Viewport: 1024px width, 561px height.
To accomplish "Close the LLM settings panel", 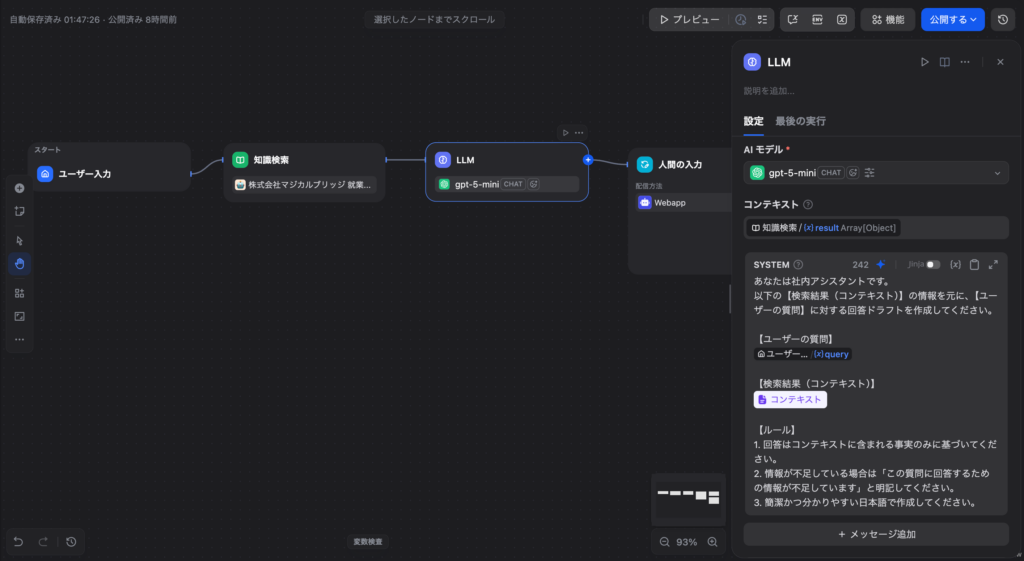I will [1000, 62].
